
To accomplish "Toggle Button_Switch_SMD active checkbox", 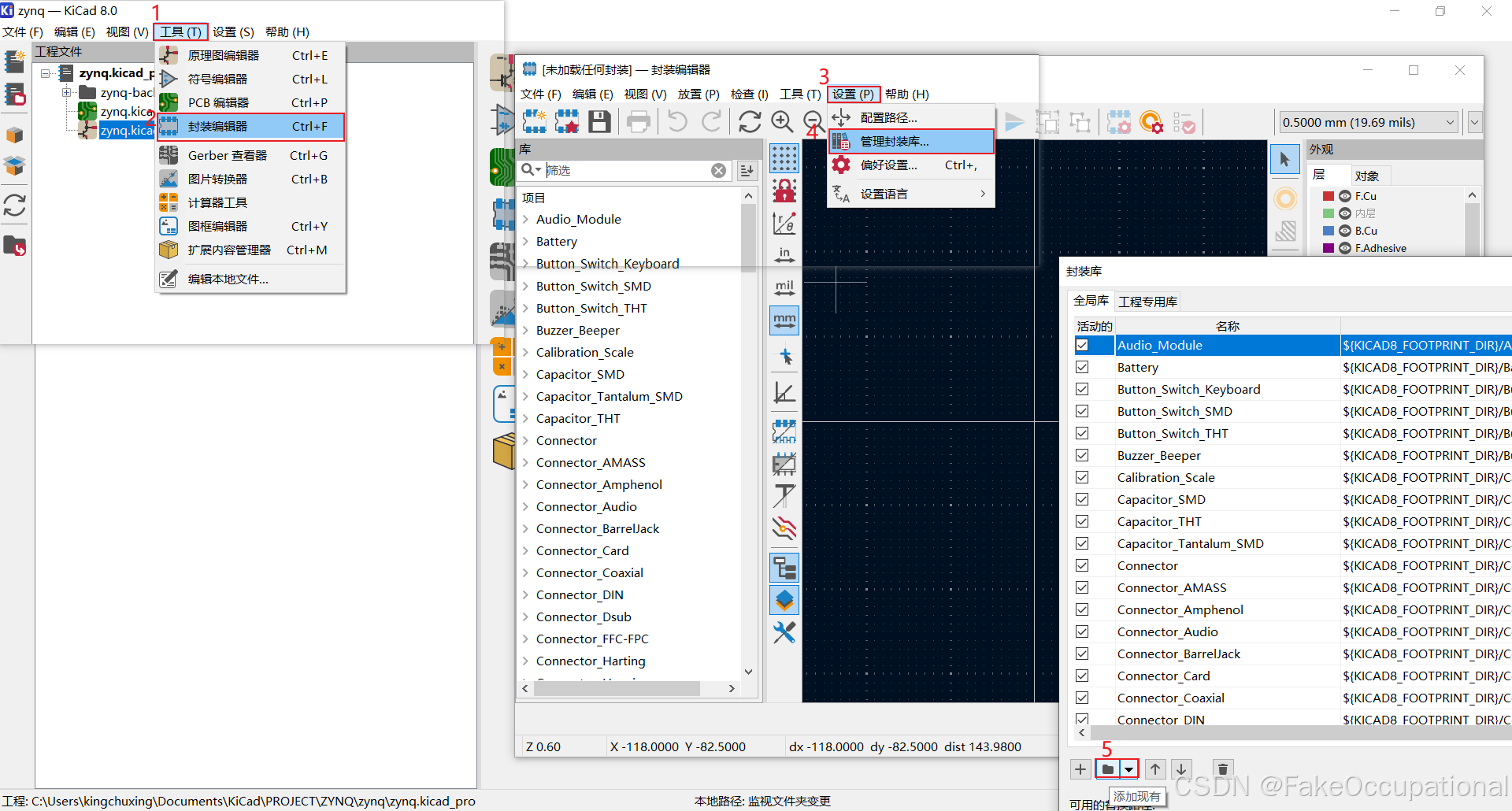I will click(1082, 411).
